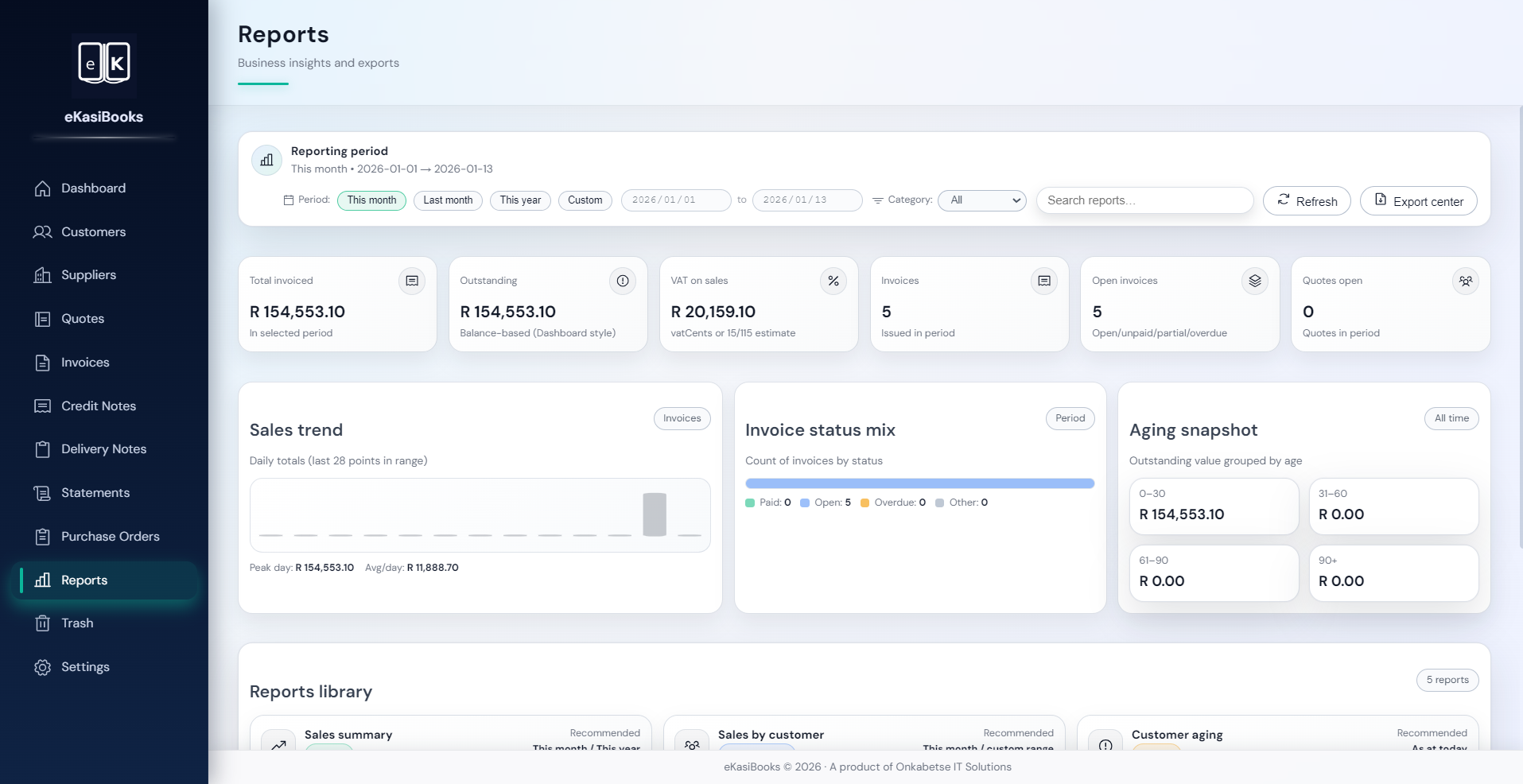Image resolution: width=1523 pixels, height=784 pixels.
Task: Click the Refresh button
Action: coord(1307,200)
